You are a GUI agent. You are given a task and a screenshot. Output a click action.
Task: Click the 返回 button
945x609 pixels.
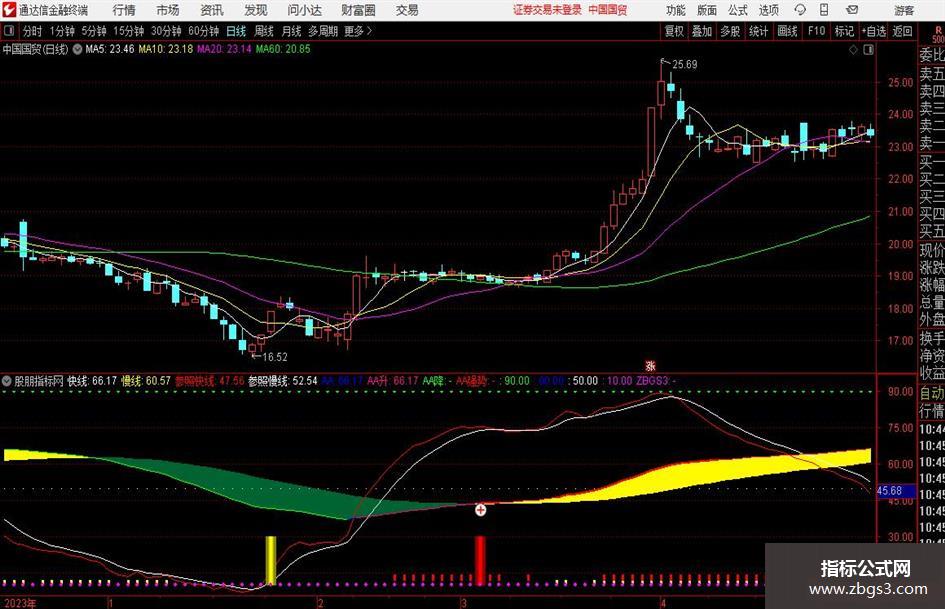click(902, 31)
